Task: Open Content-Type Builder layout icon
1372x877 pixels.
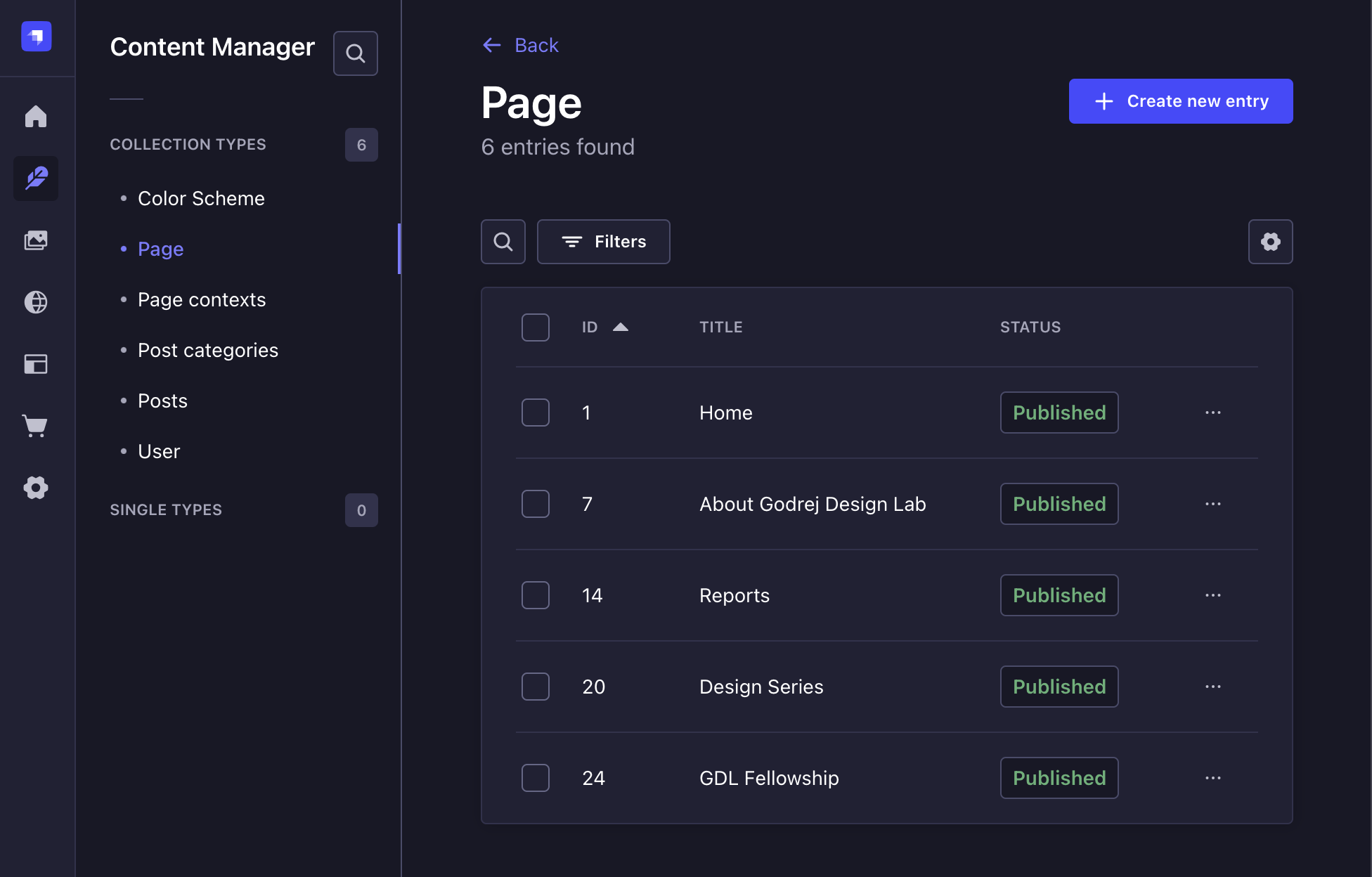Action: pyautogui.click(x=36, y=364)
